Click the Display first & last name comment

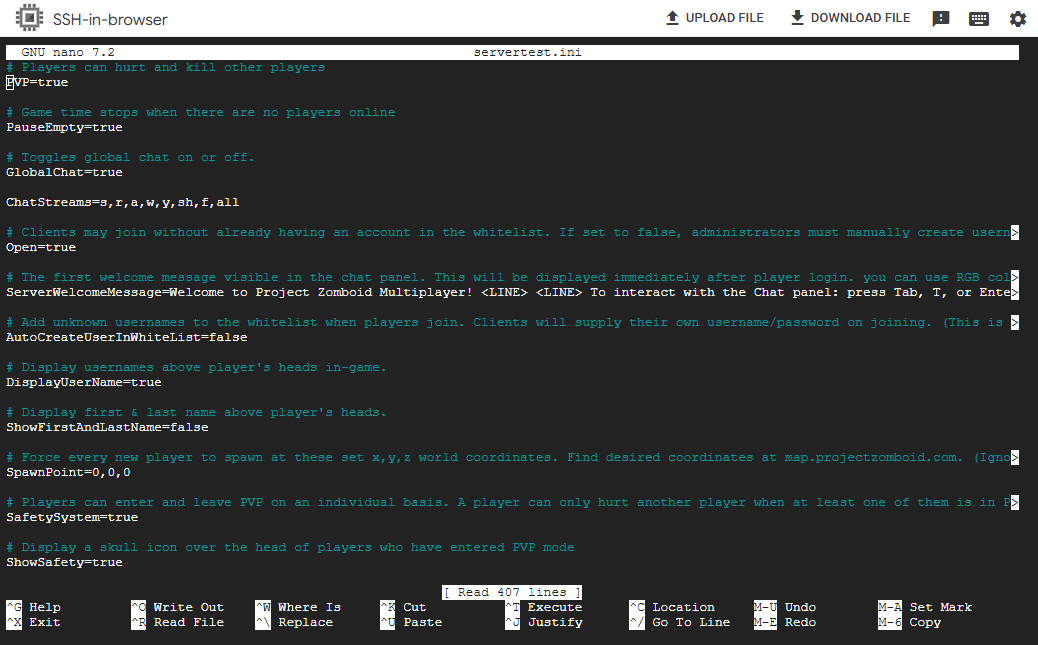pos(197,413)
